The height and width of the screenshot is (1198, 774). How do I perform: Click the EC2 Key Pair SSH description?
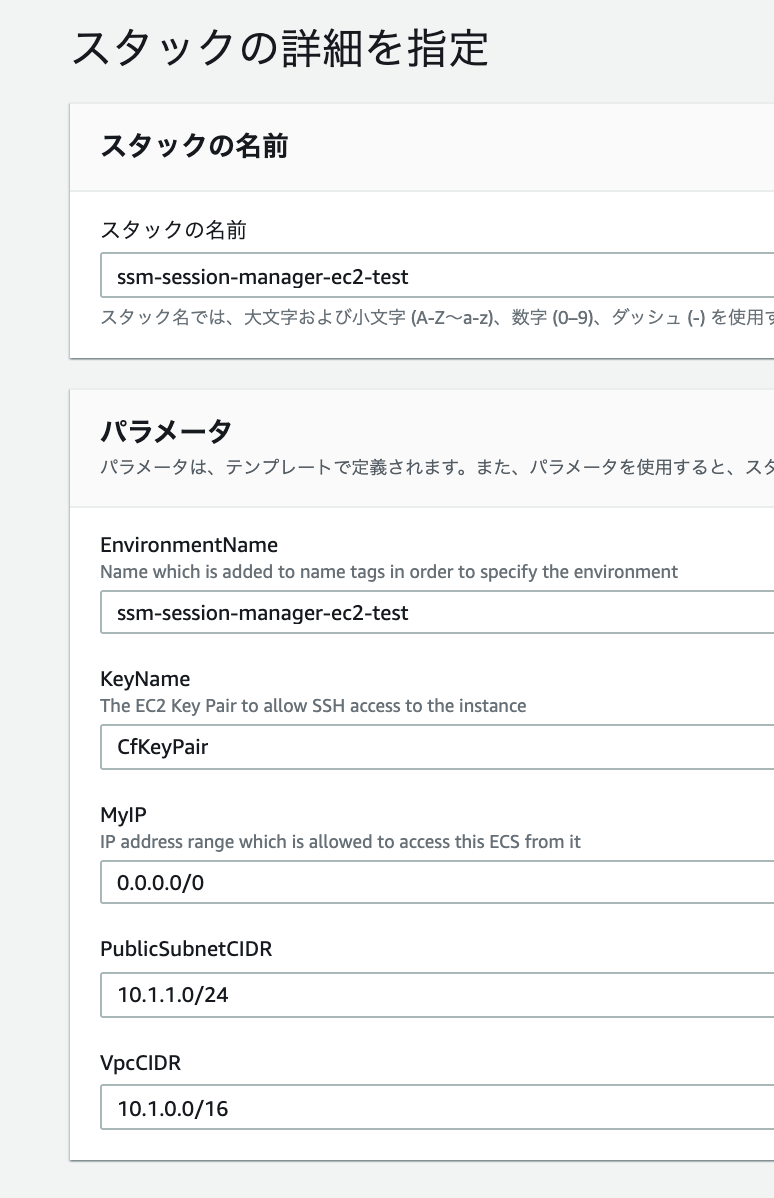[x=313, y=705]
